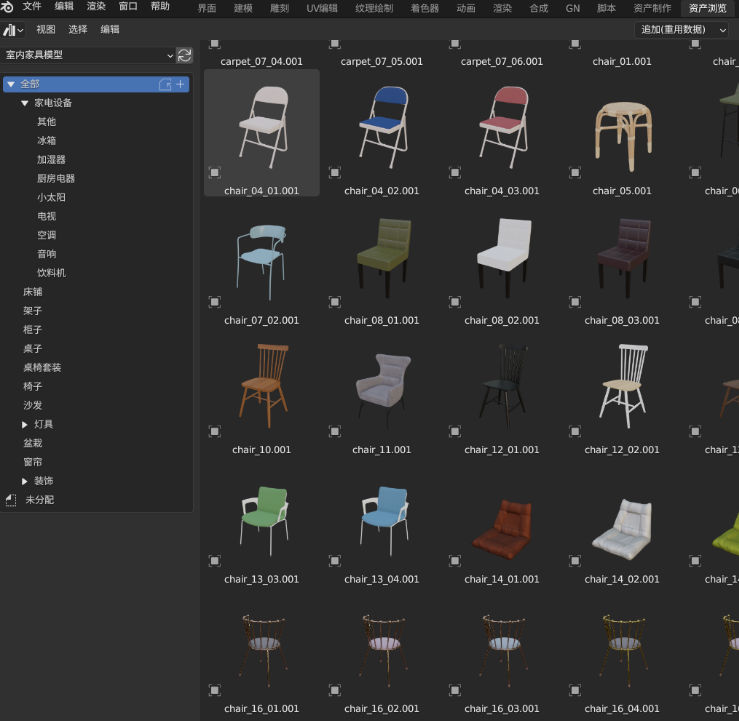Viewport: 739px width, 721px height.
Task: Switch to the 着色器 workspace tab
Action: click(425, 8)
